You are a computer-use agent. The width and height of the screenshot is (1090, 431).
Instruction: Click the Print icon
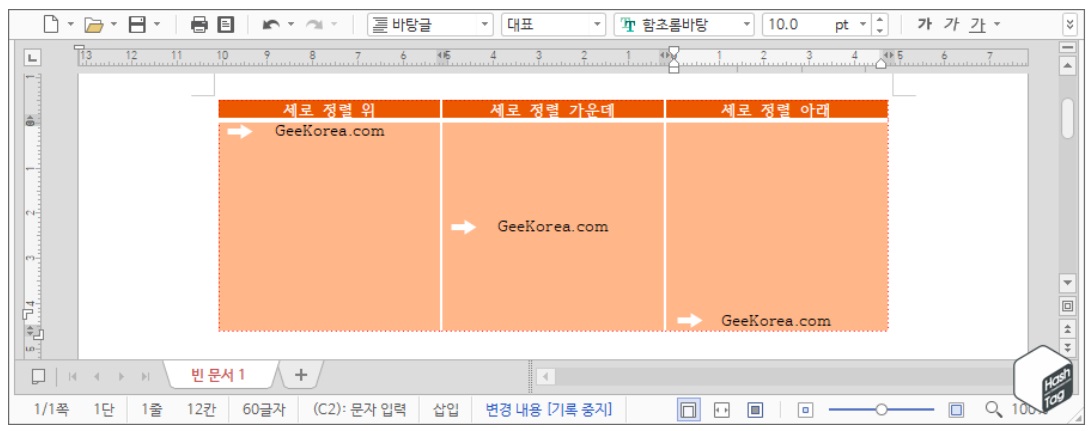coord(200,25)
